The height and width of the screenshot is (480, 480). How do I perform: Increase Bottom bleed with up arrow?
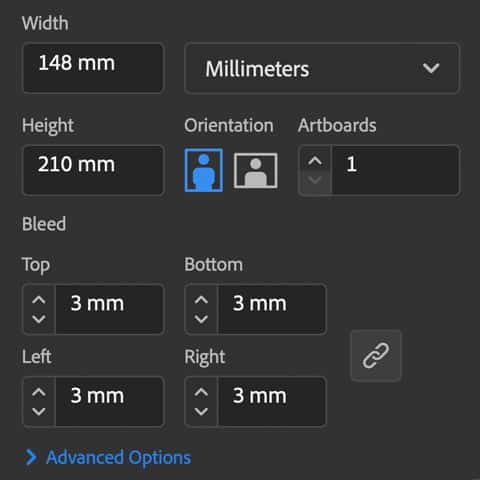pyautogui.click(x=201, y=300)
